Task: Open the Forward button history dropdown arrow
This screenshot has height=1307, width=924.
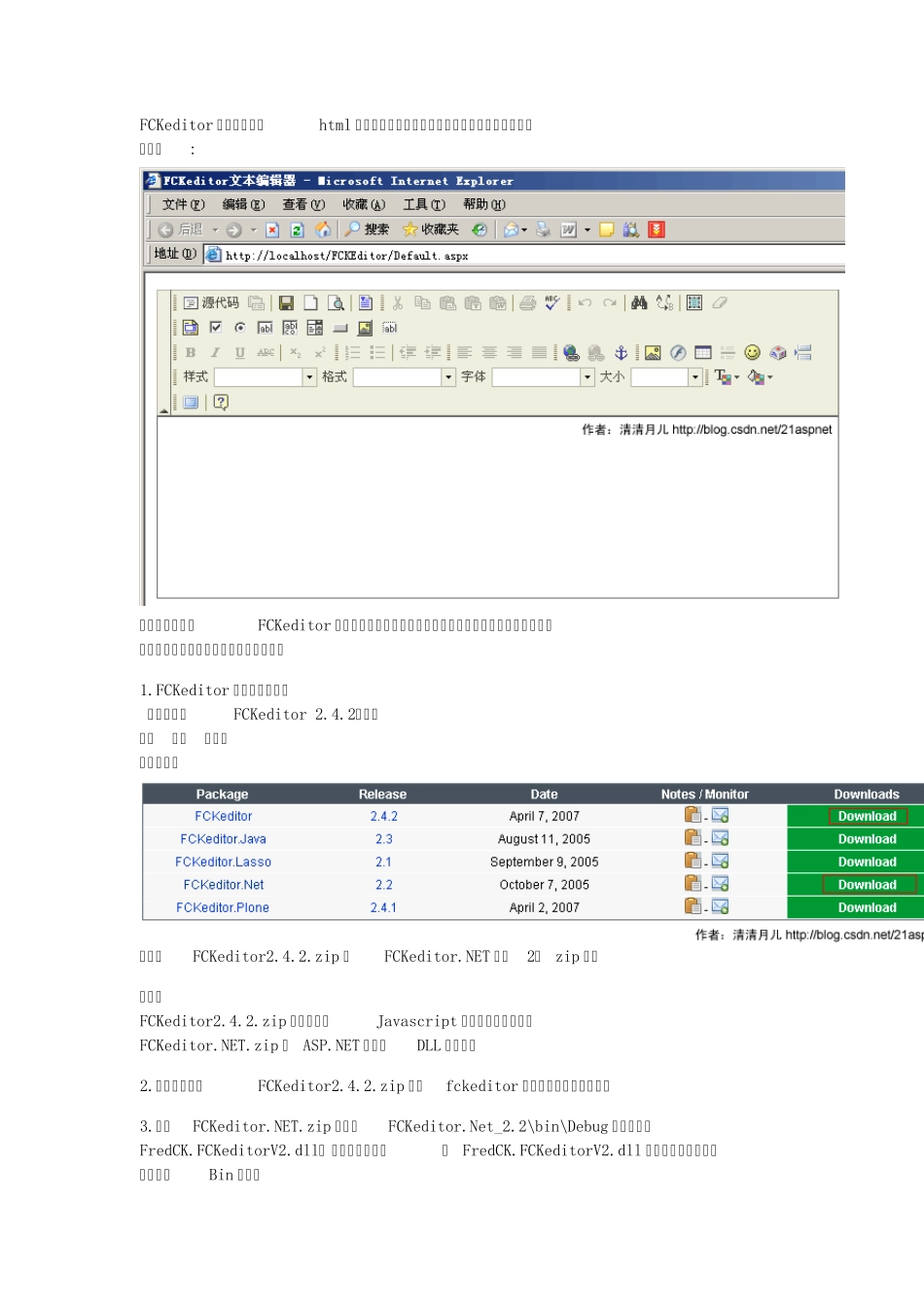Action: [253, 230]
